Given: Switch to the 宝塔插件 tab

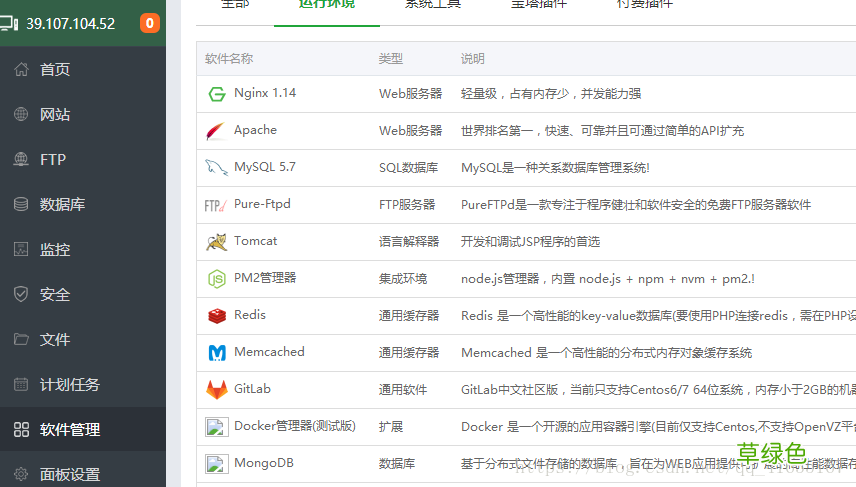Looking at the screenshot, I should pyautogui.click(x=539, y=4).
